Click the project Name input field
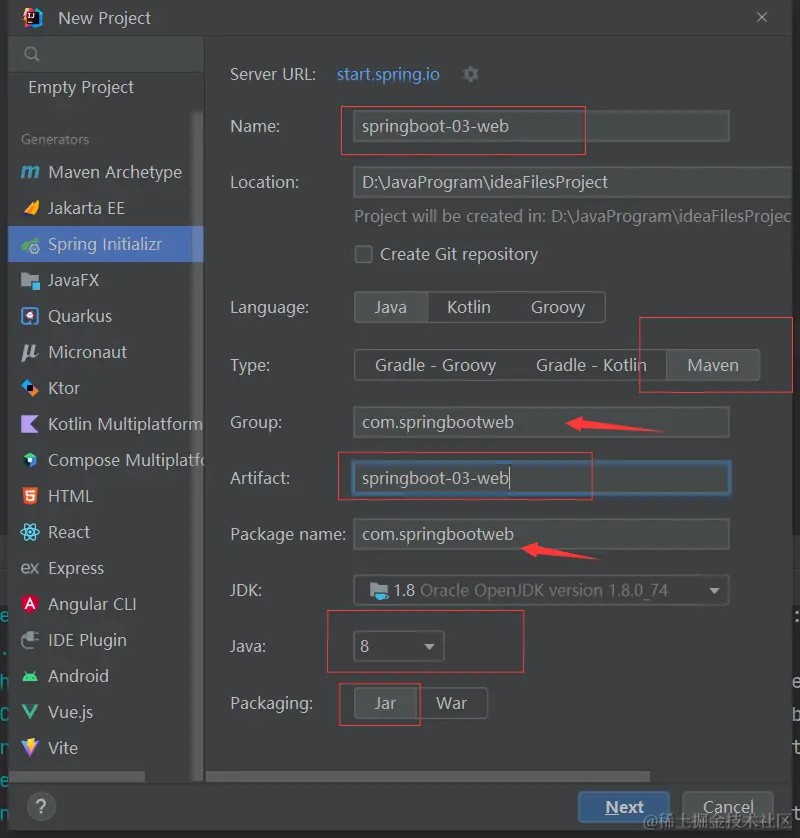Screen dimensions: 800x838 pyautogui.click(x=541, y=126)
